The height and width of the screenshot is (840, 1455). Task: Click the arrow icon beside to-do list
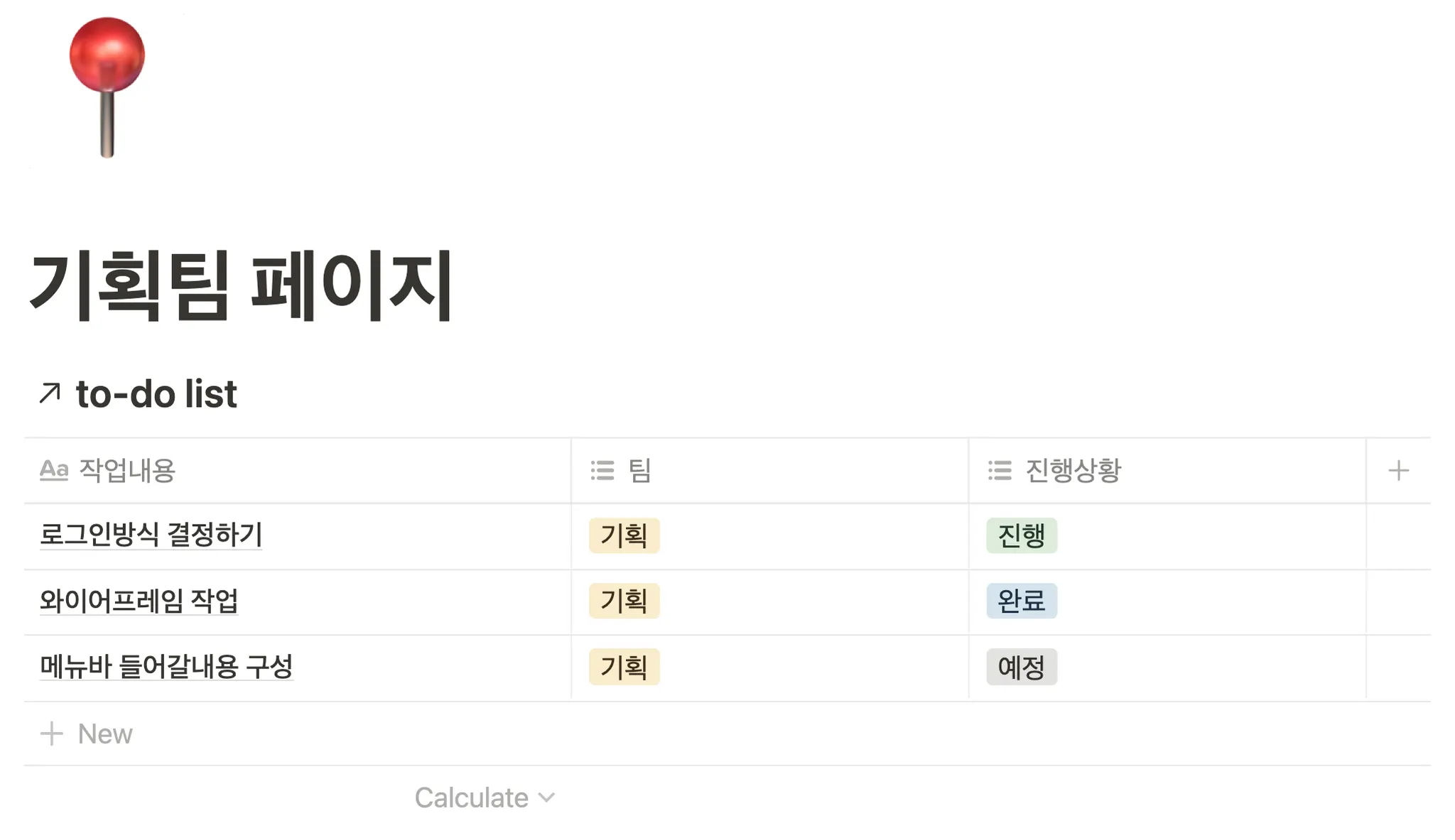click(x=50, y=393)
